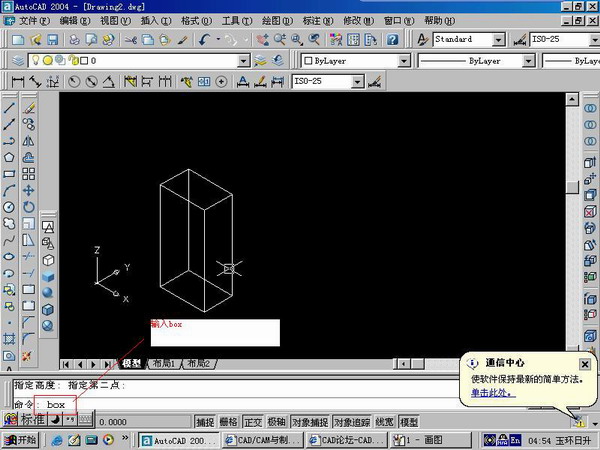Image resolution: width=600 pixels, height=450 pixels.
Task: Expand the Standard text style dropdown
Action: 497,39
